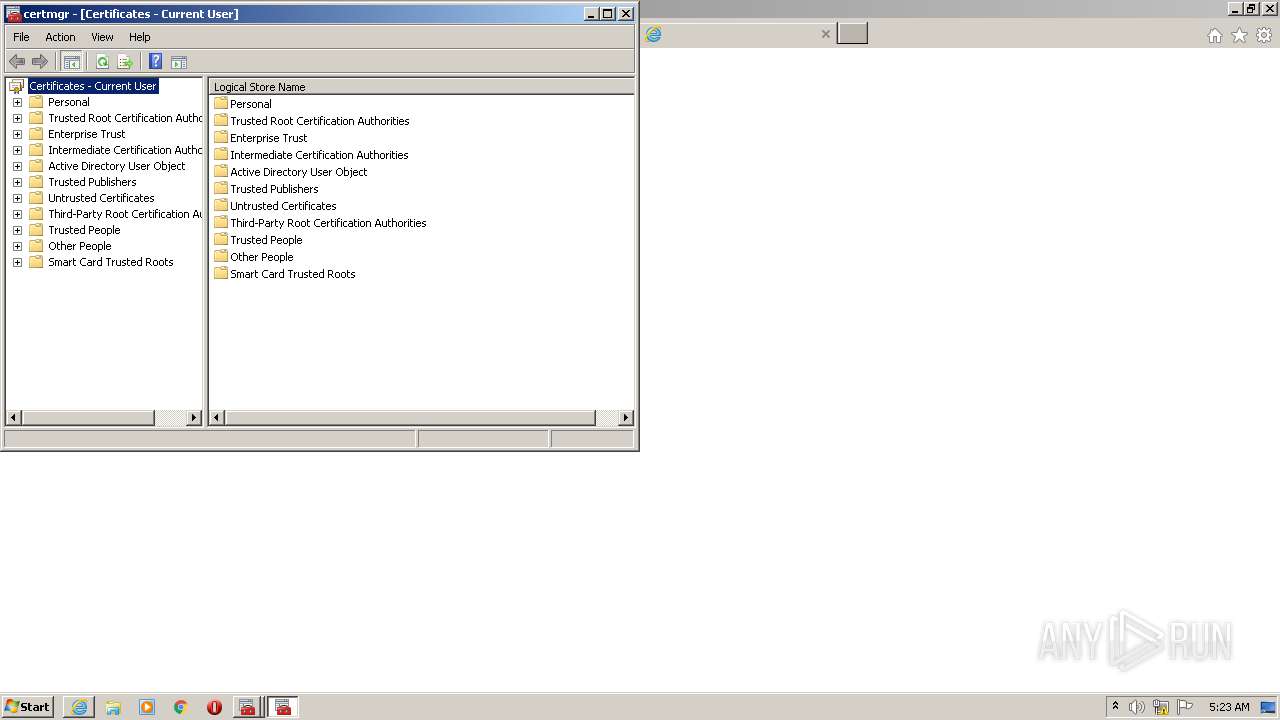Click the network tray icon

pos(1161,707)
